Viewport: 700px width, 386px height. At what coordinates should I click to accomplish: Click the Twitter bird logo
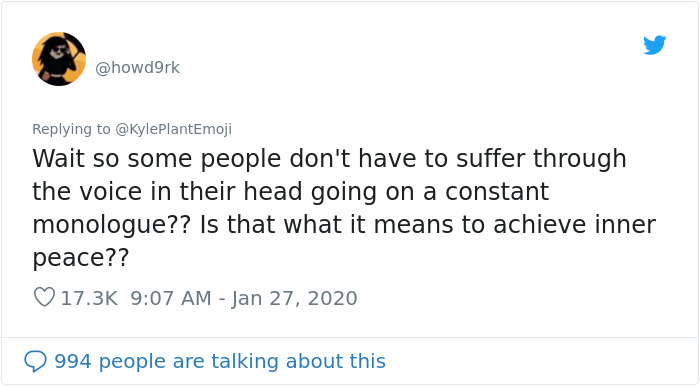654,45
